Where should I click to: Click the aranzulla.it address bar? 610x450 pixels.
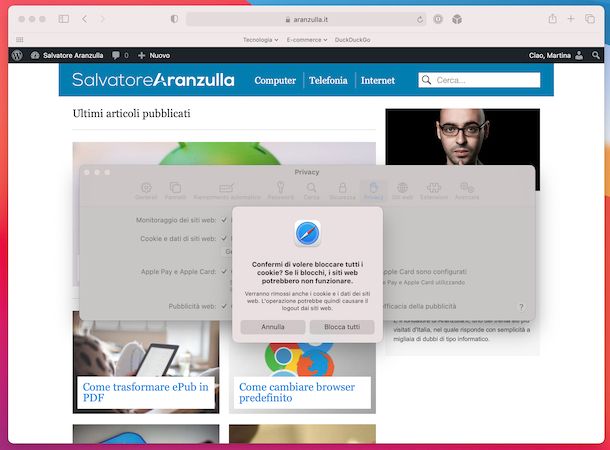[306, 19]
